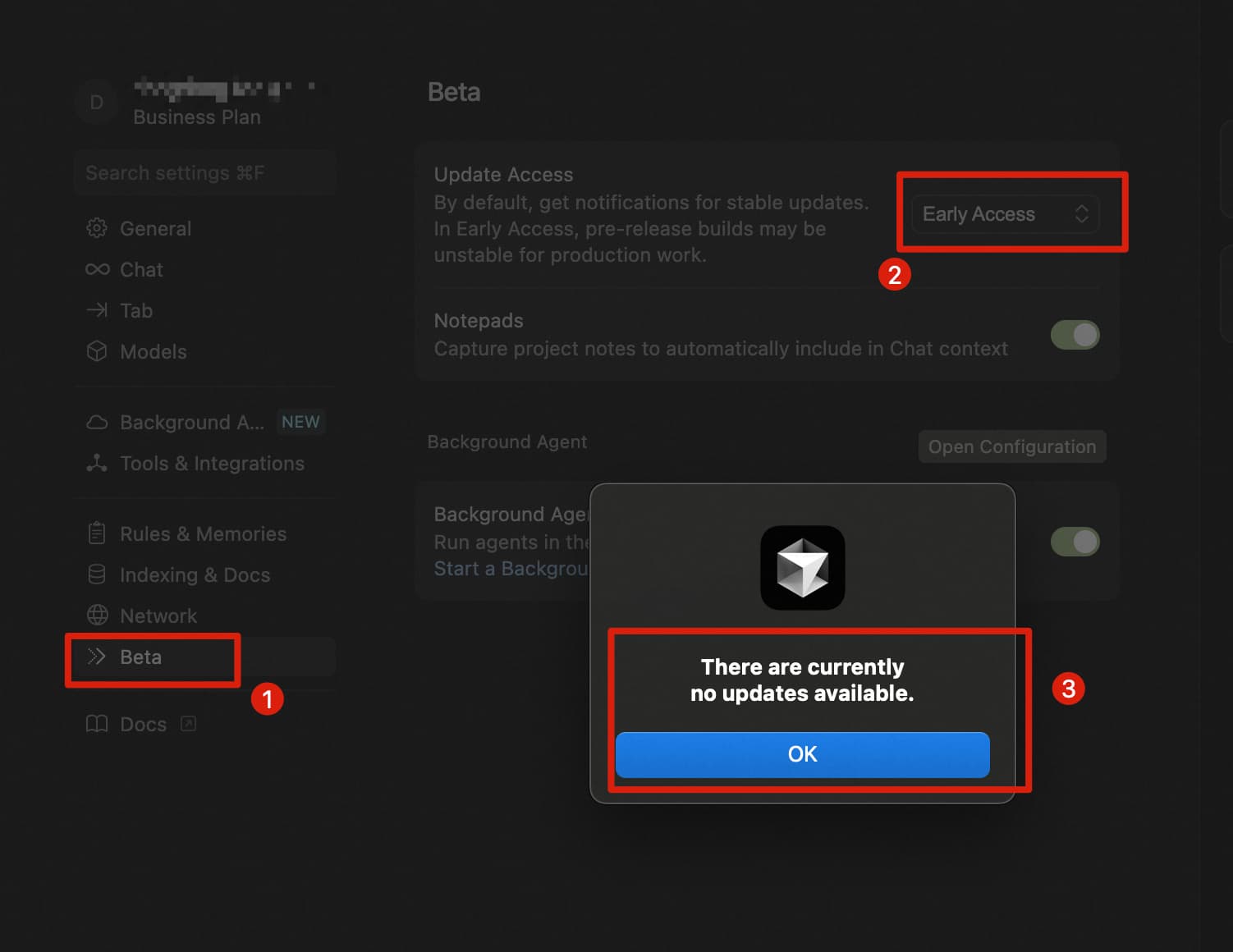1233x952 pixels.
Task: Click the 'Run agents in the' description
Action: click(x=511, y=542)
